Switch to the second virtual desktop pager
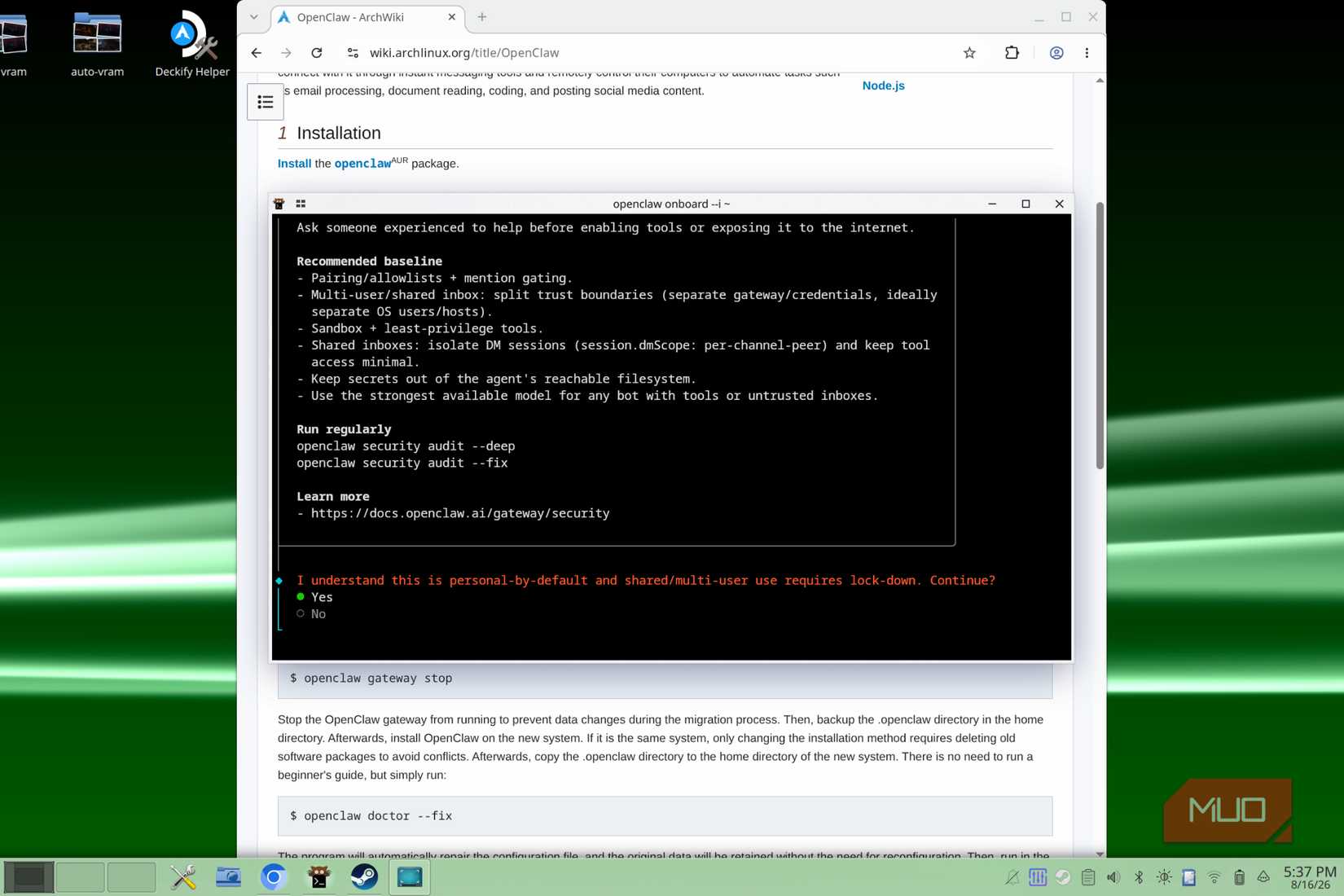Image resolution: width=1344 pixels, height=896 pixels. 80,877
